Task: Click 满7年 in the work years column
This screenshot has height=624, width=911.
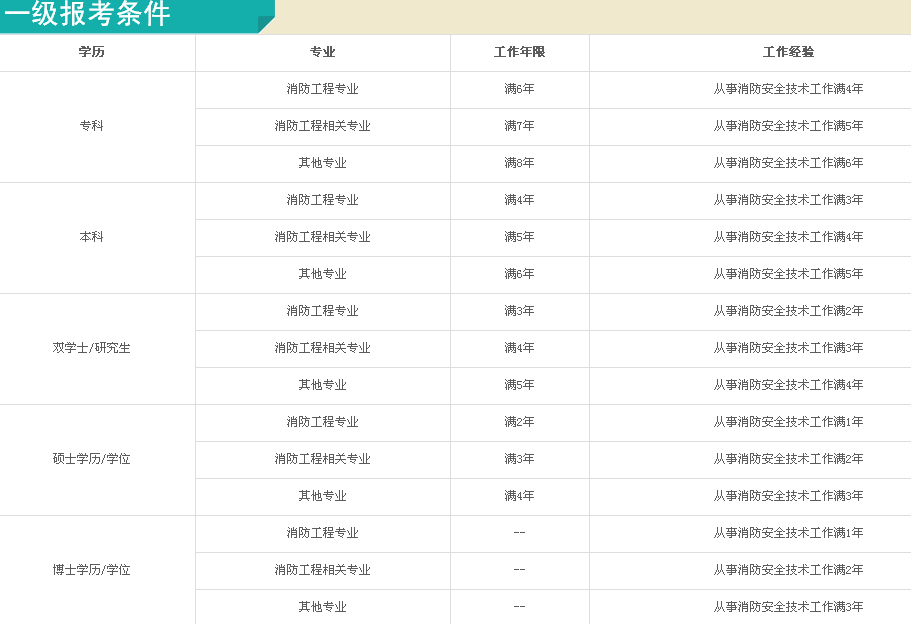Action: 519,125
